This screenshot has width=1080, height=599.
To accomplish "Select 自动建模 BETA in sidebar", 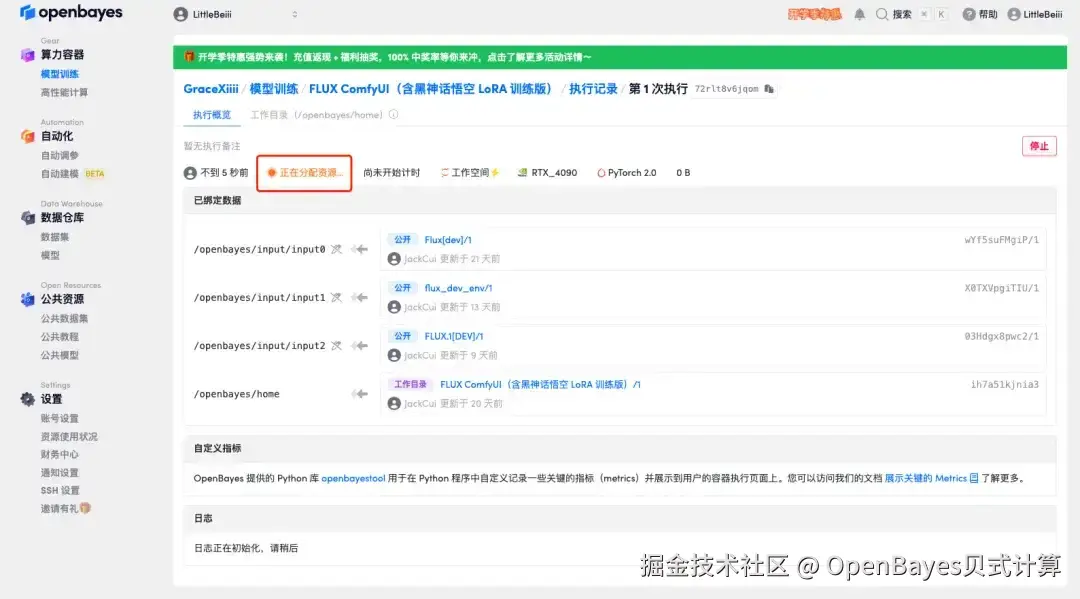I will (72, 174).
